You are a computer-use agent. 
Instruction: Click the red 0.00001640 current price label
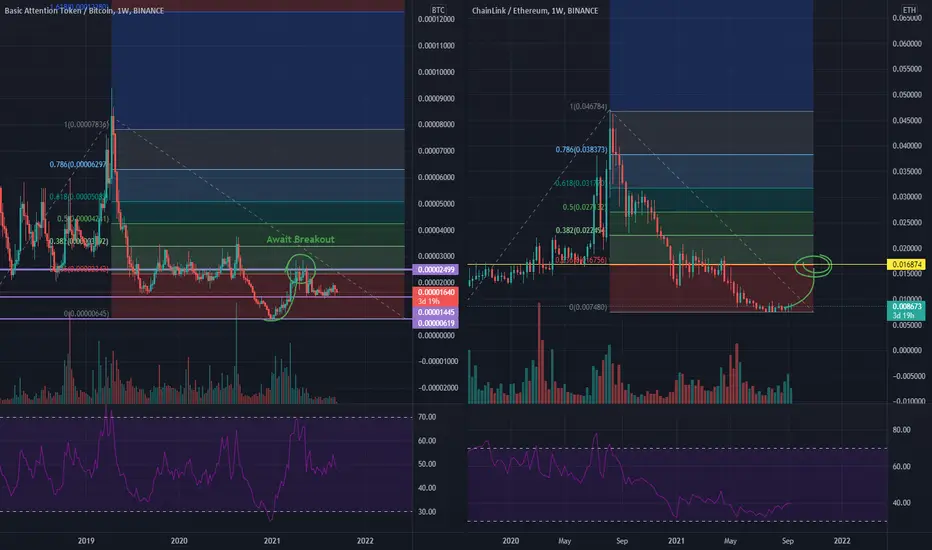[x=436, y=297]
